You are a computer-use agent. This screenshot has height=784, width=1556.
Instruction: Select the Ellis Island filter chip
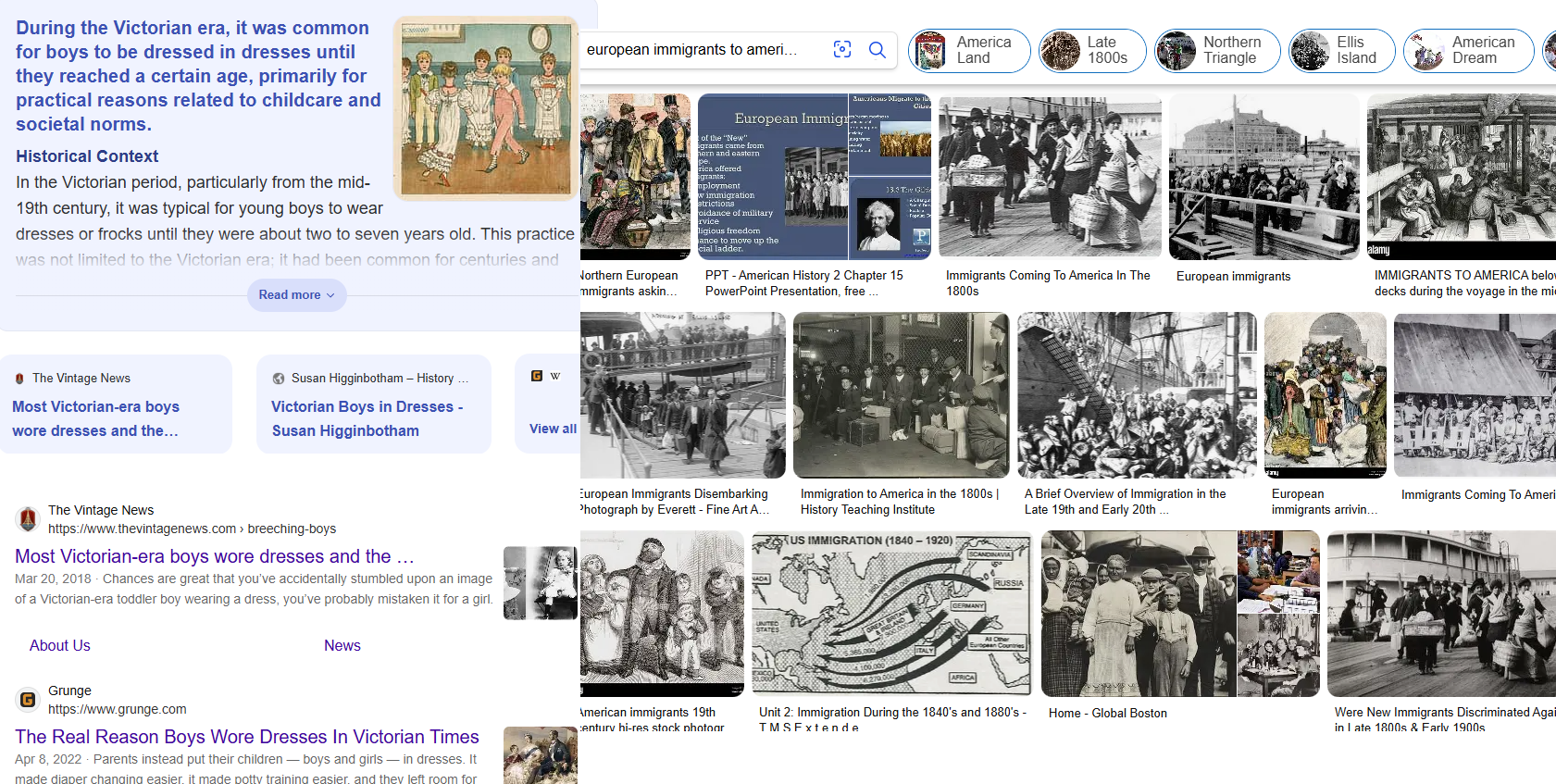point(1342,50)
